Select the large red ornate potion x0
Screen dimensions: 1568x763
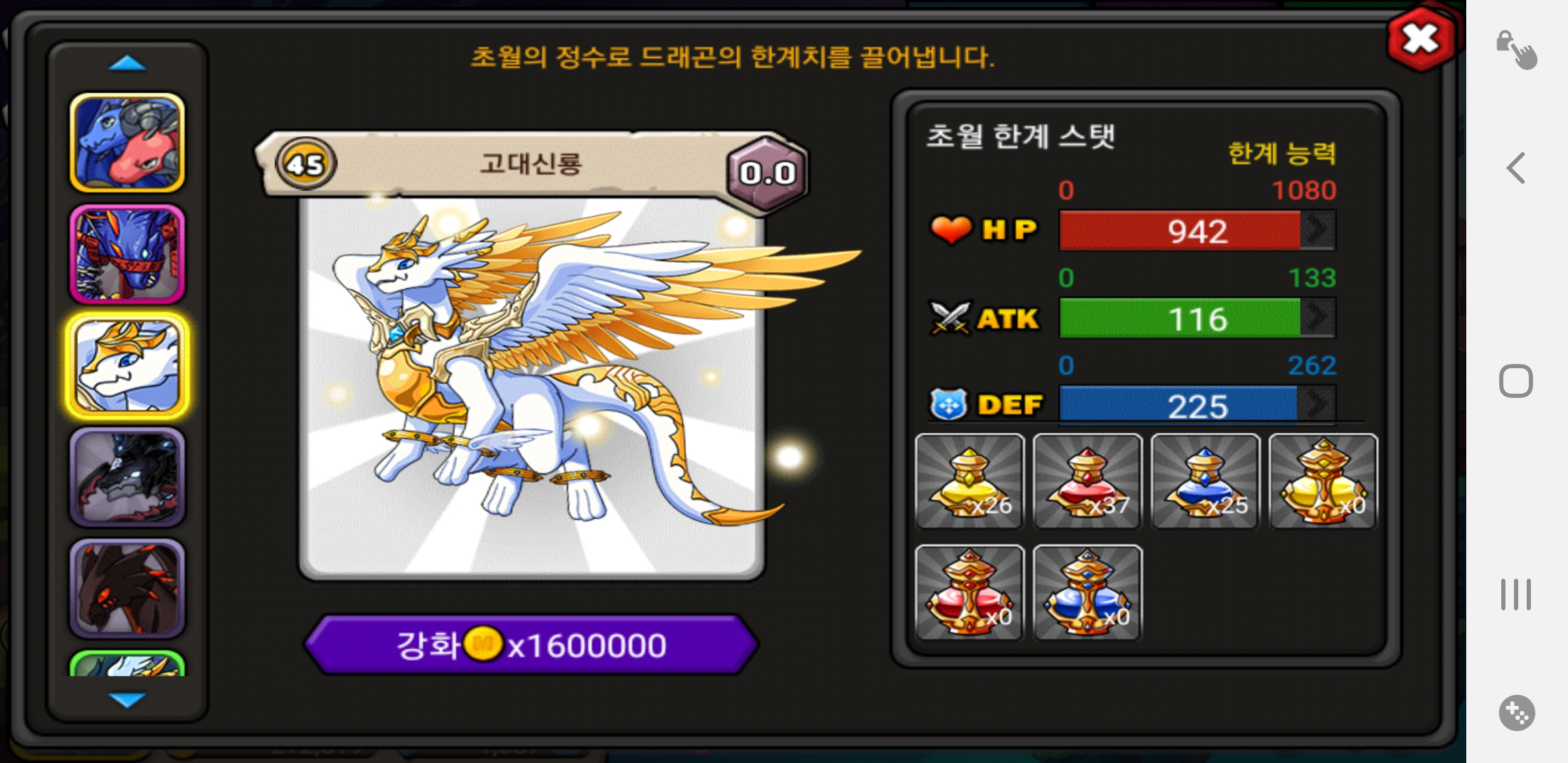coord(969,592)
